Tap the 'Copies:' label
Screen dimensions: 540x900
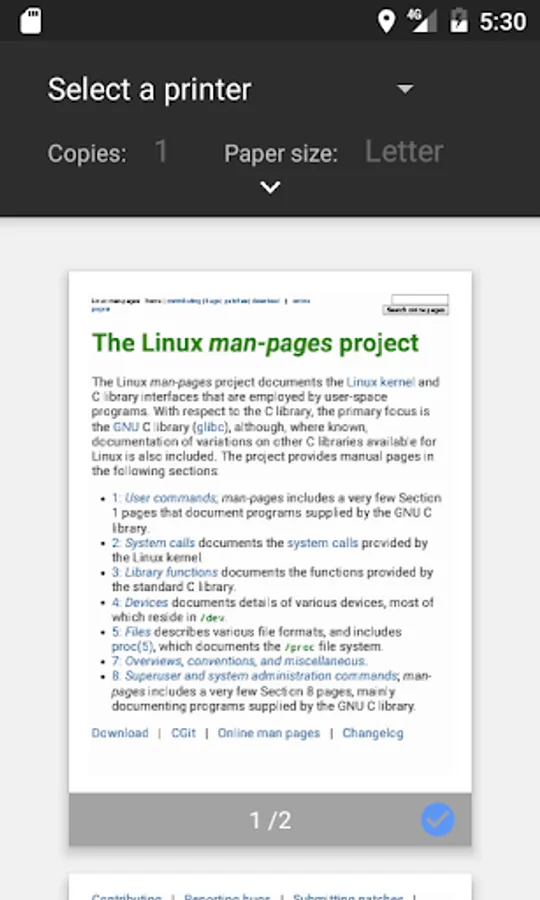[87, 153]
